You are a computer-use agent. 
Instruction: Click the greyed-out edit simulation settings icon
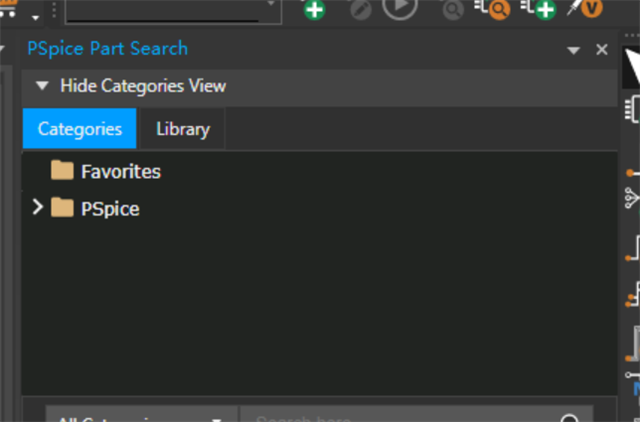pyautogui.click(x=360, y=9)
